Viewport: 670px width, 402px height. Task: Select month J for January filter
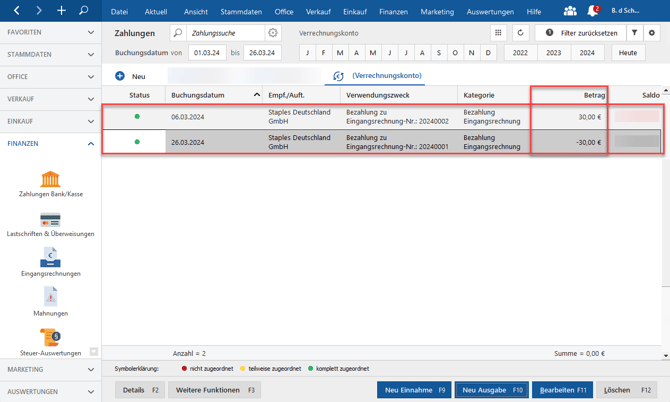tap(308, 53)
